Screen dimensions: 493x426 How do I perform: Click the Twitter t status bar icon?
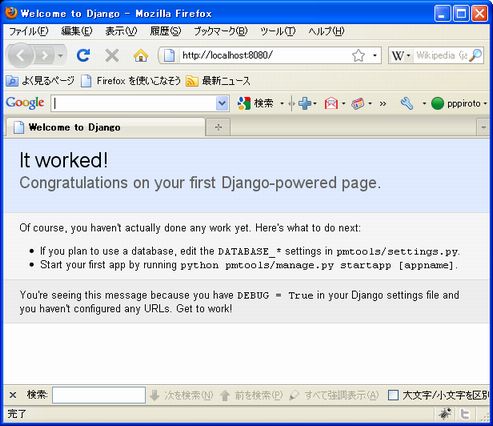[x=465, y=414]
